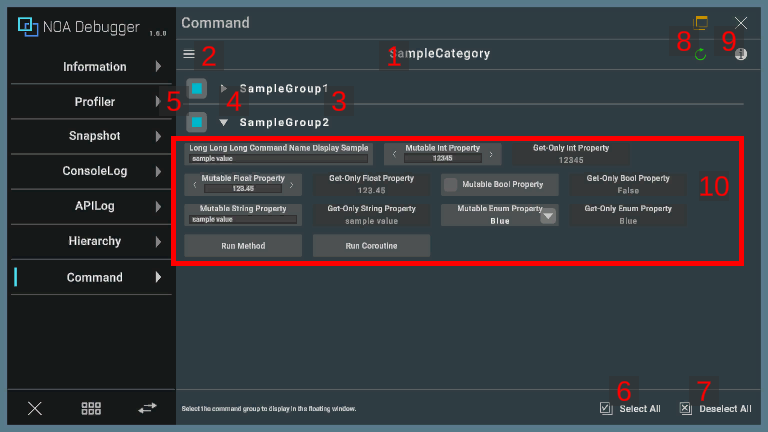Toggle the SampleGroup1 checkbox
This screenshot has width=768, height=432.
pyautogui.click(x=197, y=89)
